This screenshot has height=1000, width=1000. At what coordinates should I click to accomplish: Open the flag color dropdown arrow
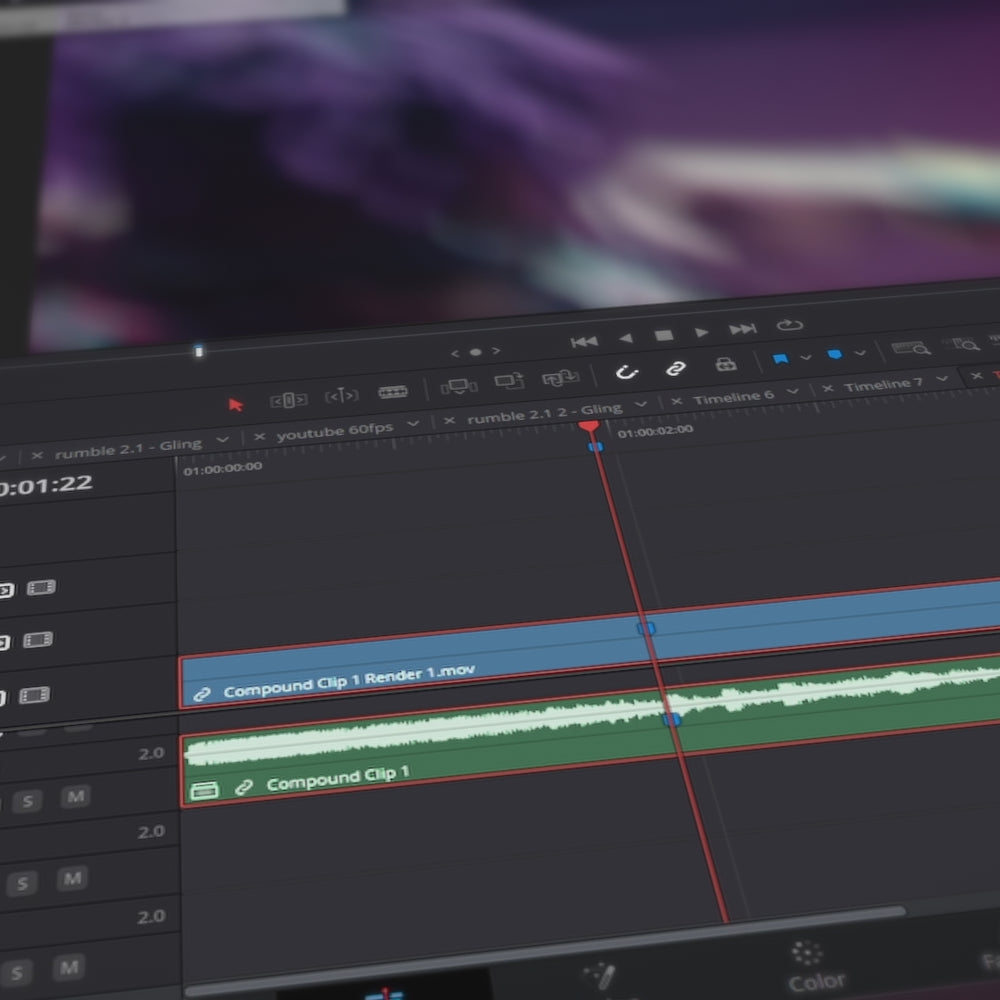pos(805,357)
